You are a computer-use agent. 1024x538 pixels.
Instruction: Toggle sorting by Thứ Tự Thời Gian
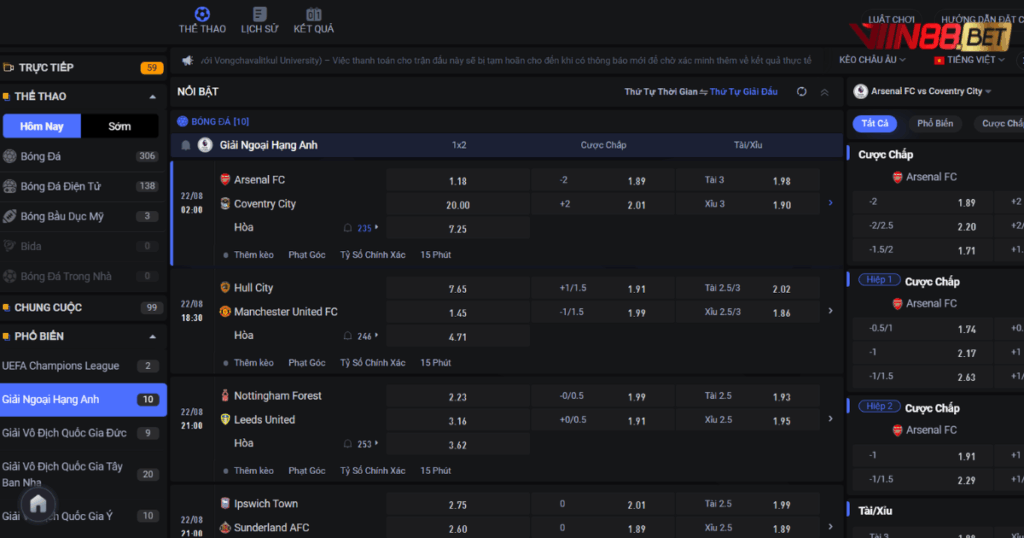click(660, 92)
